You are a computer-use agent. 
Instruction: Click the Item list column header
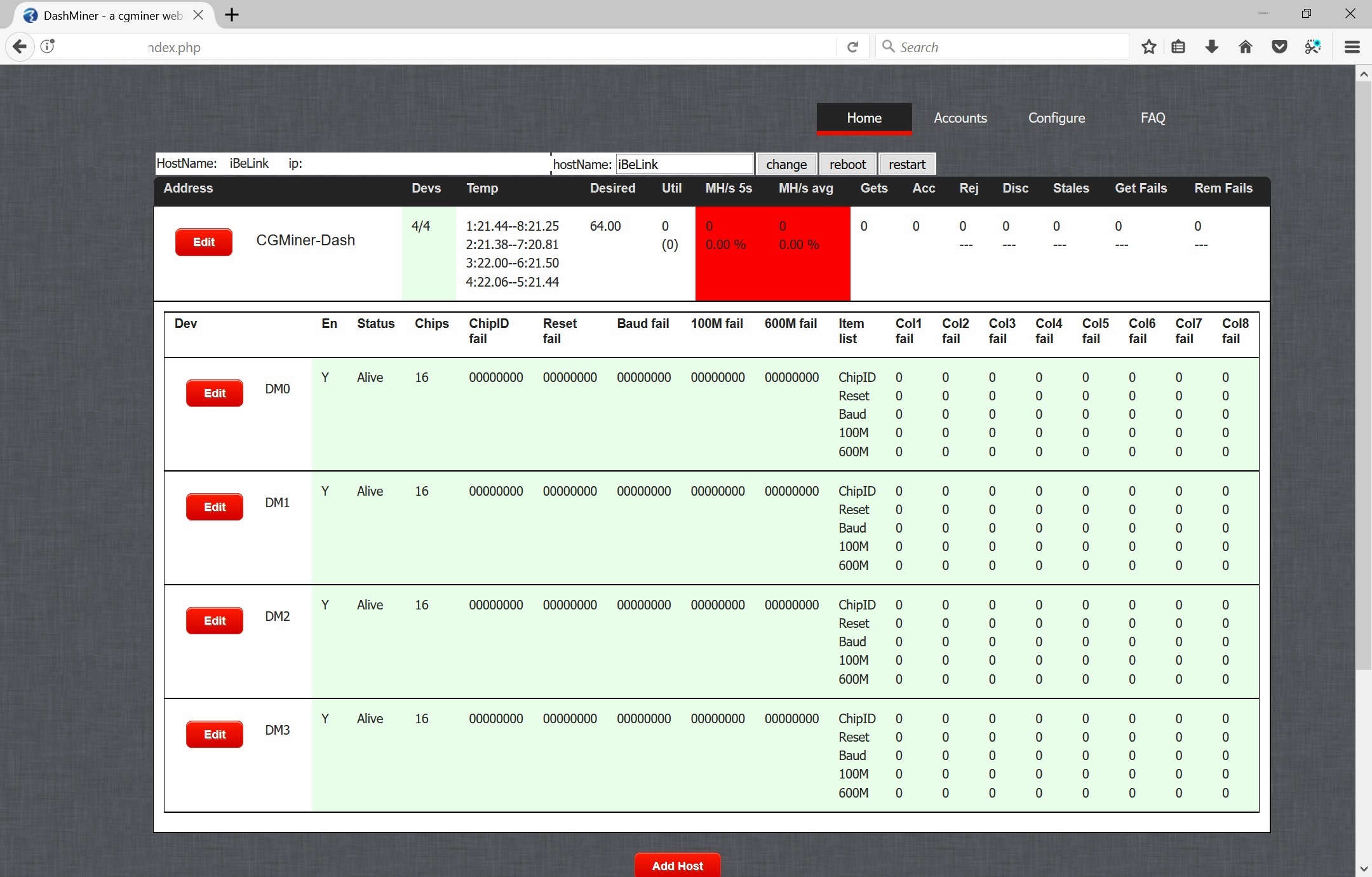[851, 331]
